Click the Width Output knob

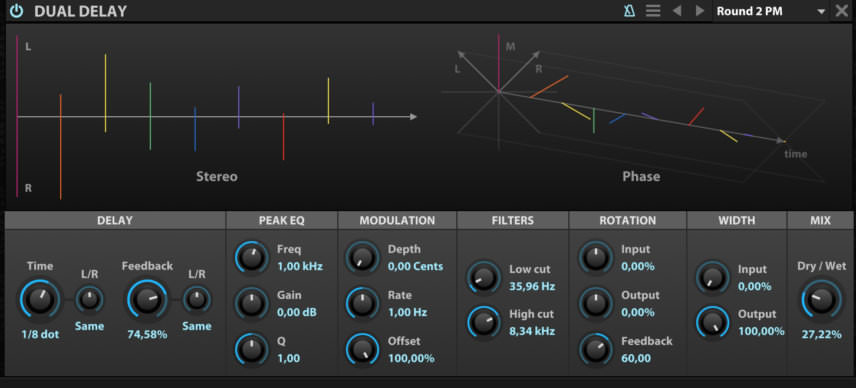click(713, 323)
